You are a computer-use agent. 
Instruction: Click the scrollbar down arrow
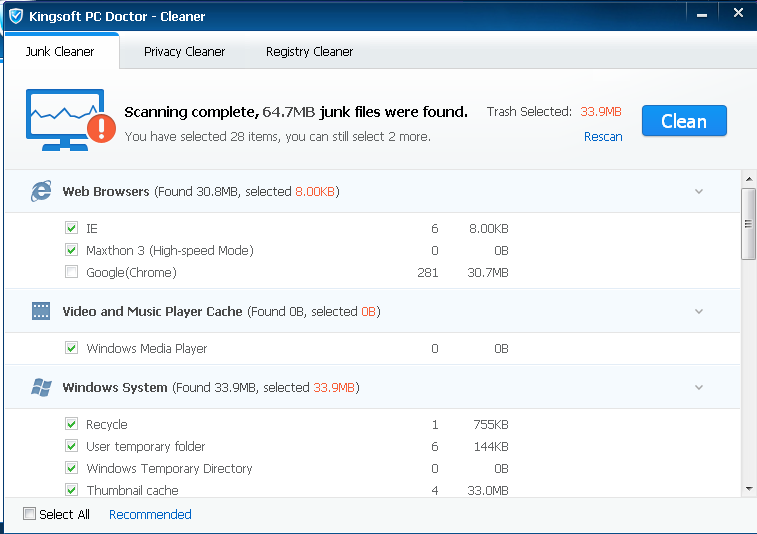coord(749,489)
